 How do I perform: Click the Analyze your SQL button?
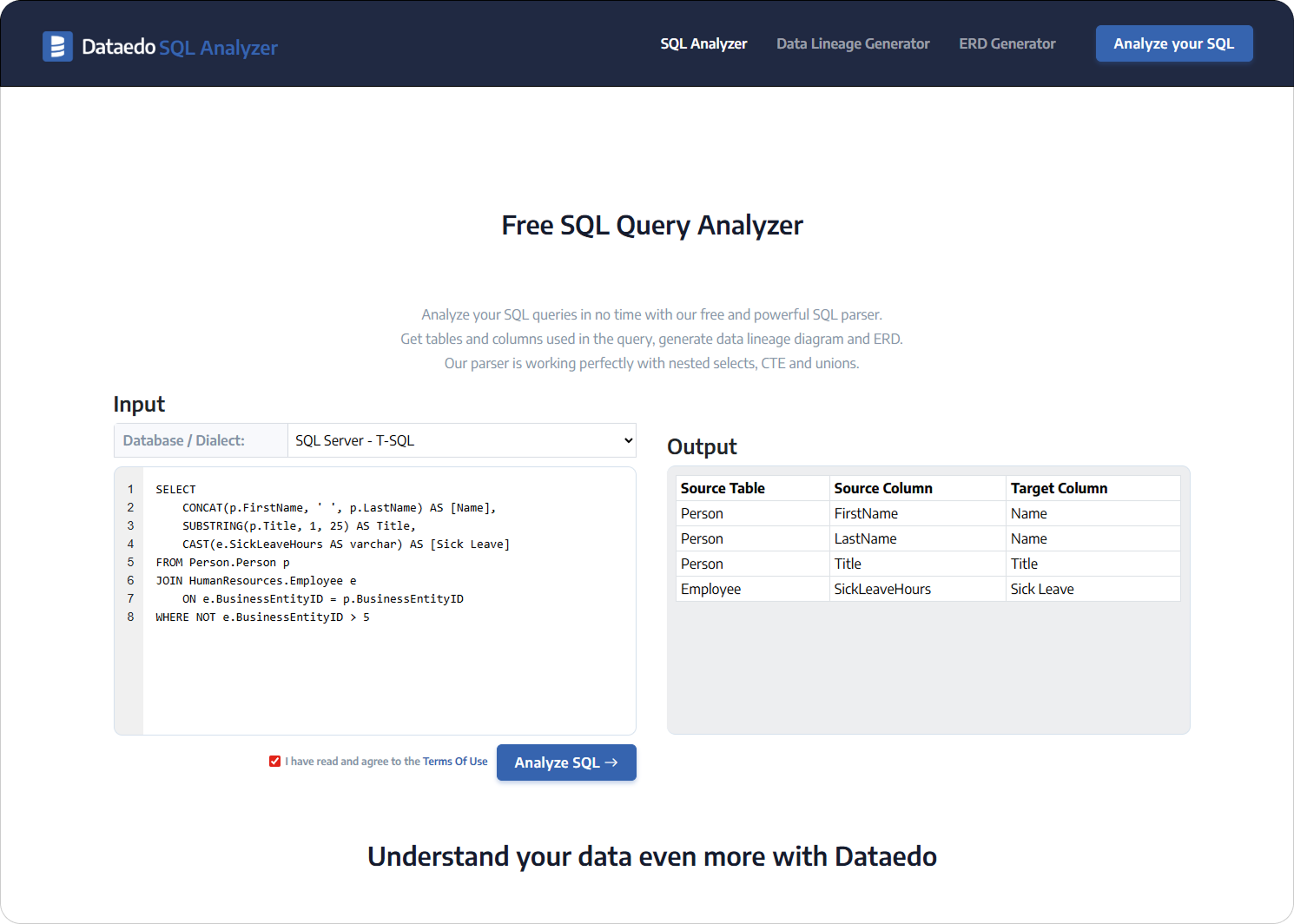(x=1174, y=43)
